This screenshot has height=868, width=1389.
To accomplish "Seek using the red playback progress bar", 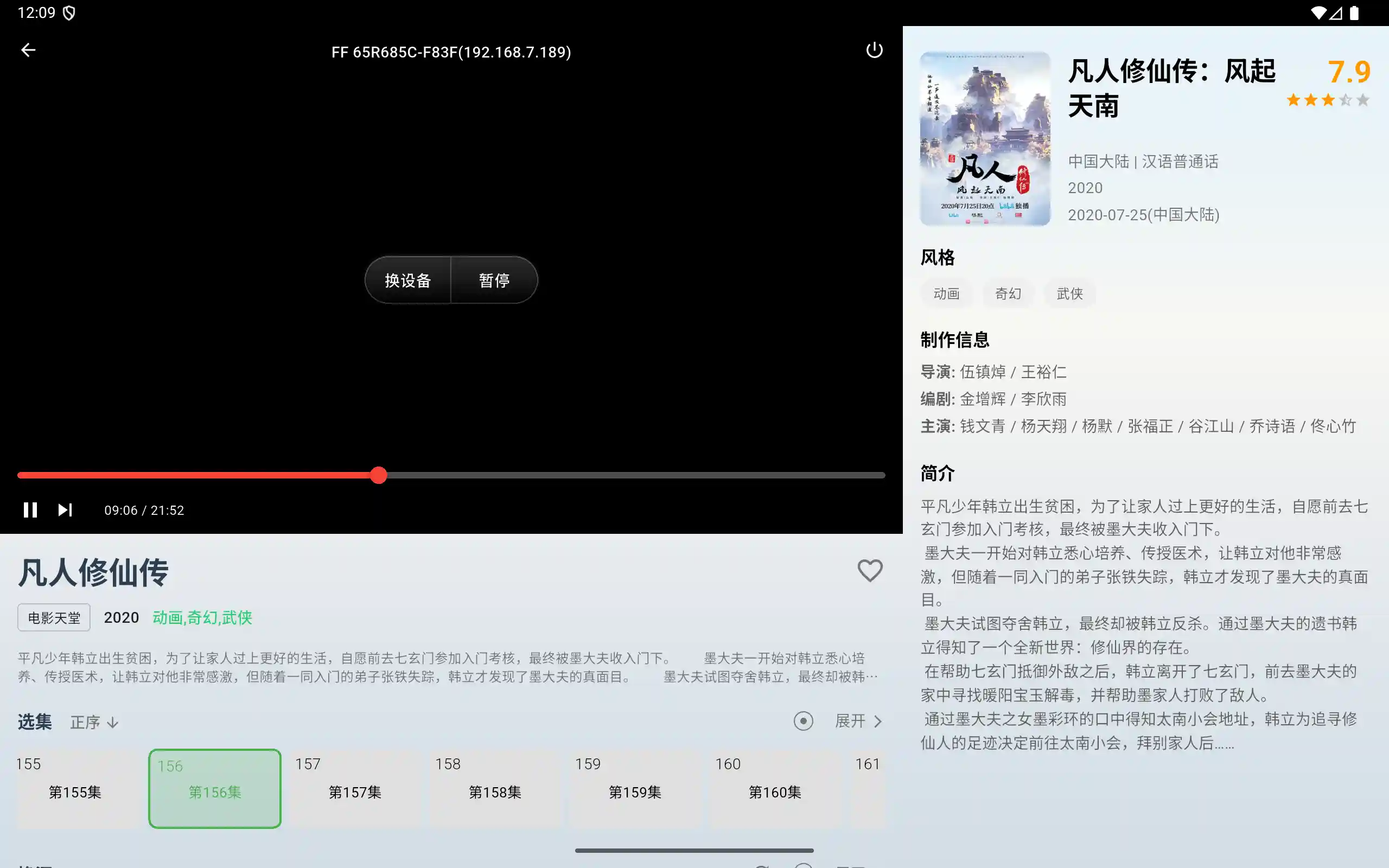I will tap(379, 475).
